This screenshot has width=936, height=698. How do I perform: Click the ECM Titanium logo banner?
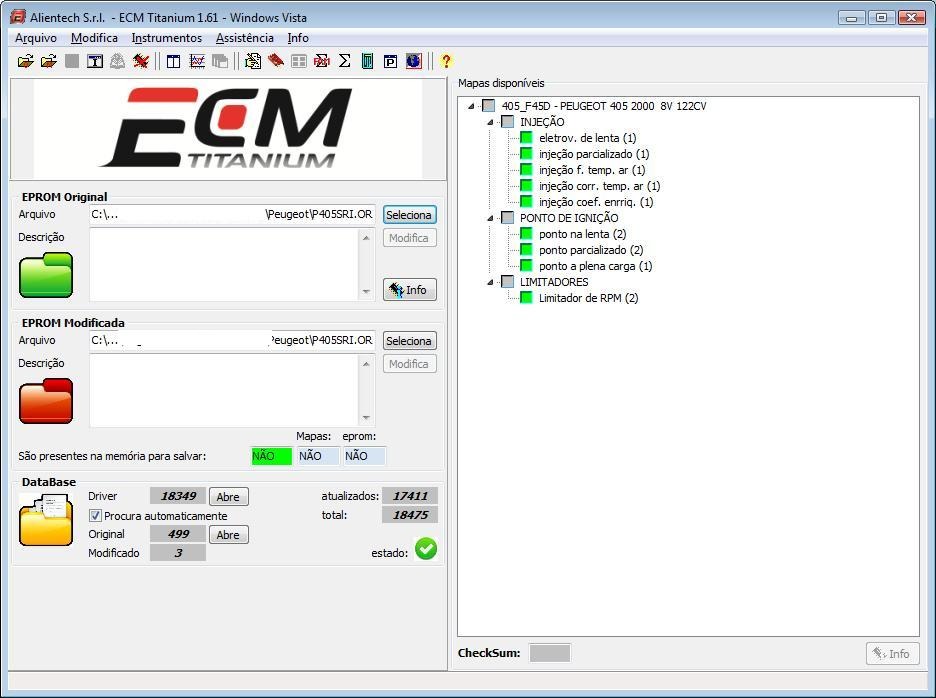[228, 129]
